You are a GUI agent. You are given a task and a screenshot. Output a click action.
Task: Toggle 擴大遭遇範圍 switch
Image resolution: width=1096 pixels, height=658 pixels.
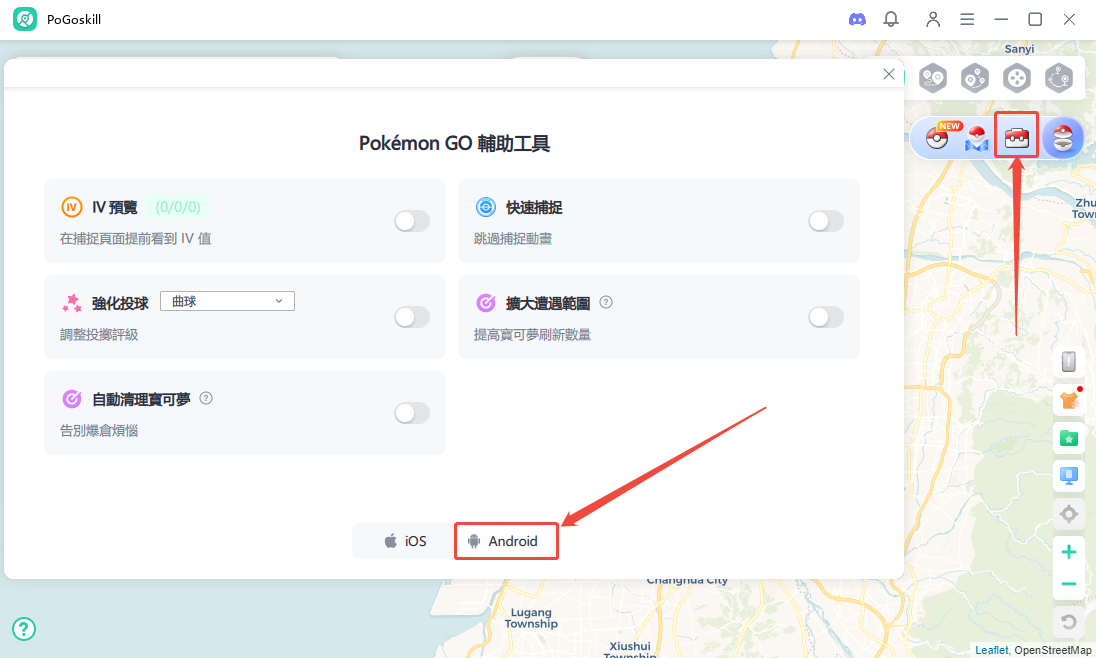pos(825,317)
